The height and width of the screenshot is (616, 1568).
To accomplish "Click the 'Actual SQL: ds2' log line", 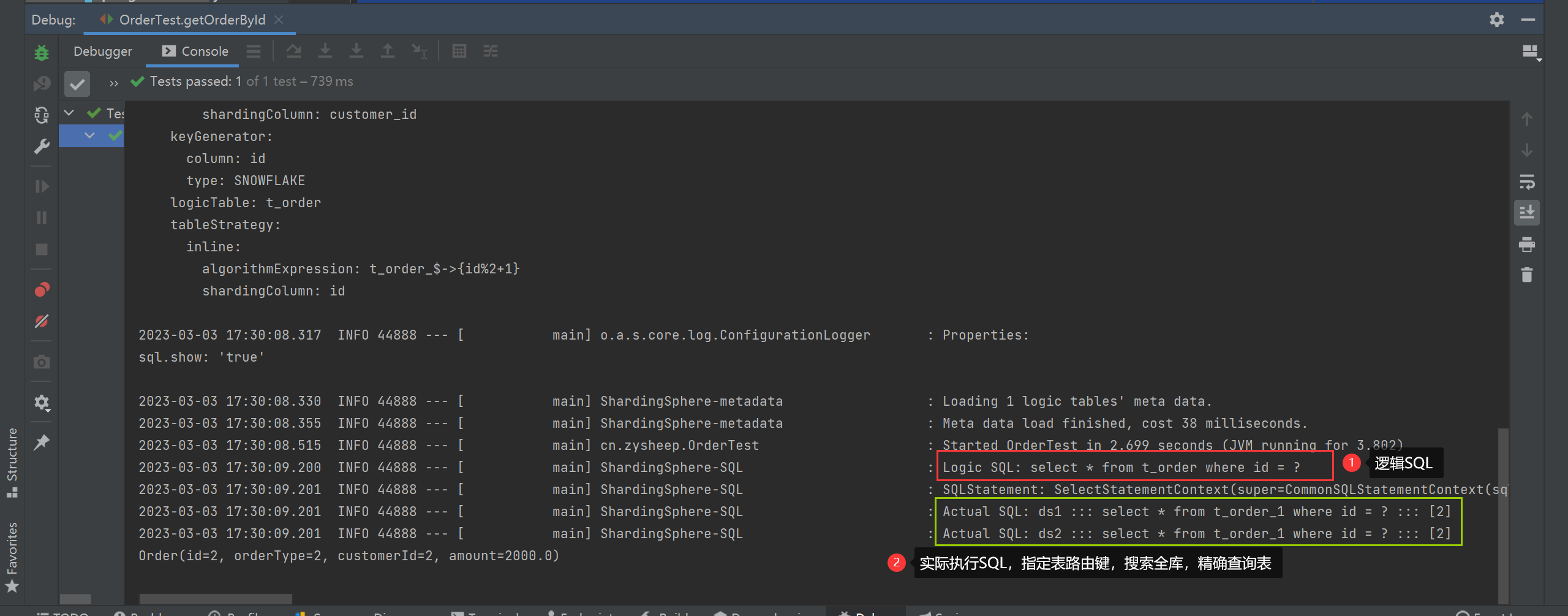I will click(1197, 534).
